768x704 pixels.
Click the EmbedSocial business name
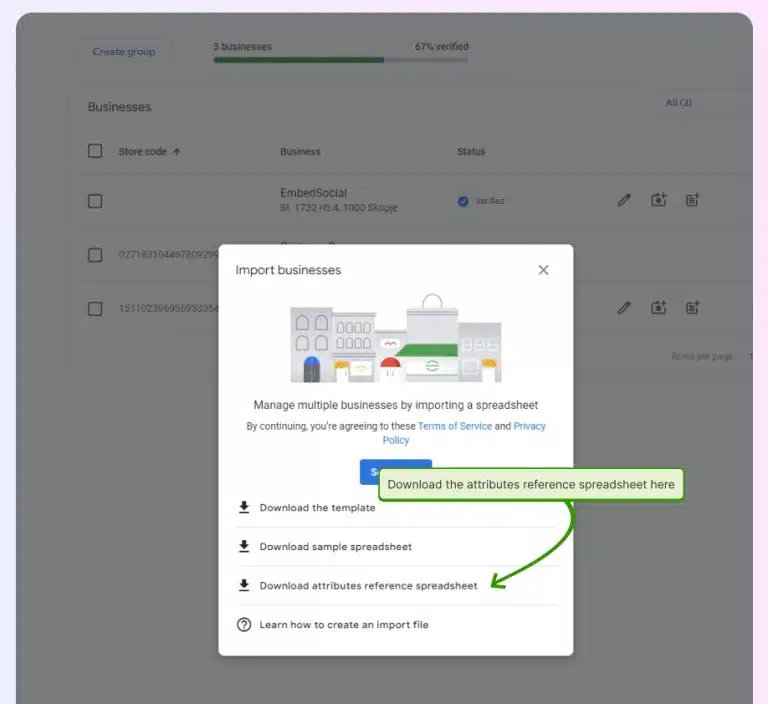tap(313, 193)
